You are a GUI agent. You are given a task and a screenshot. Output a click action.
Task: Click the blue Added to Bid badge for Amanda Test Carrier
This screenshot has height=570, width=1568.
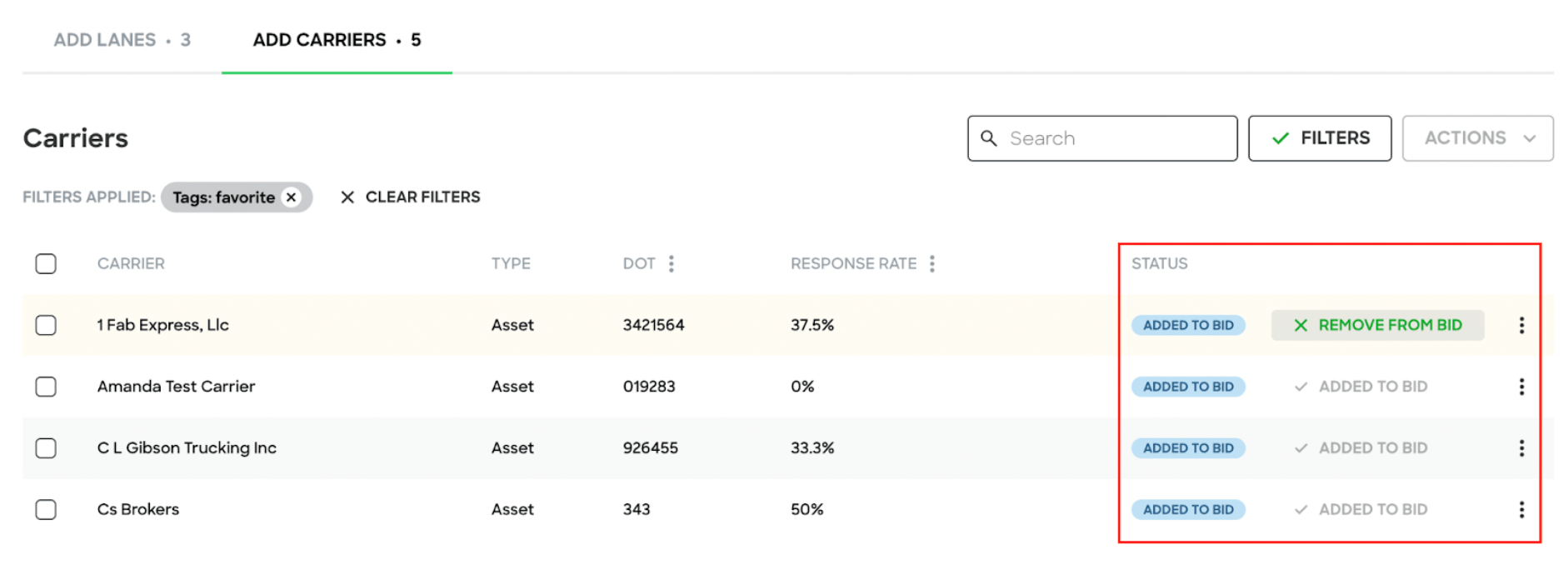coord(1188,387)
